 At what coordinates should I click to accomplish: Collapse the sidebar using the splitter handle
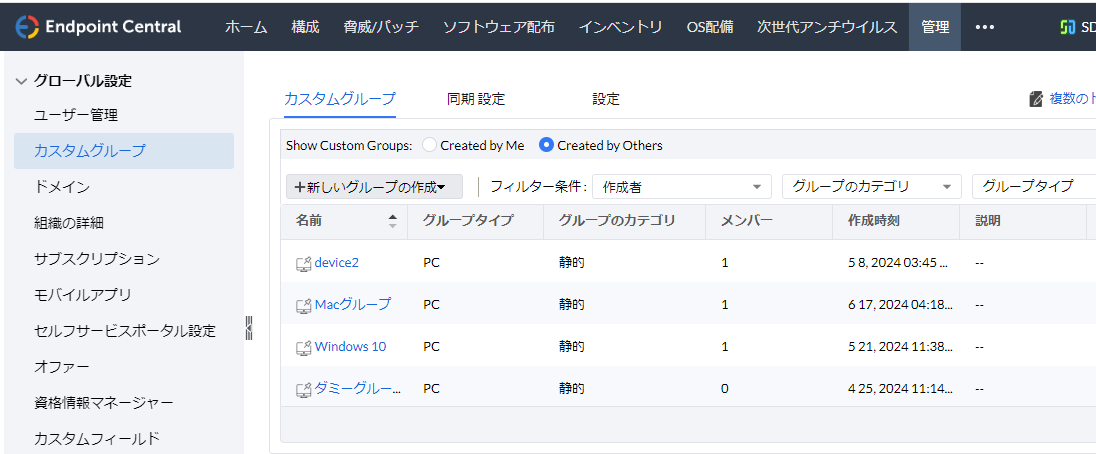249,328
